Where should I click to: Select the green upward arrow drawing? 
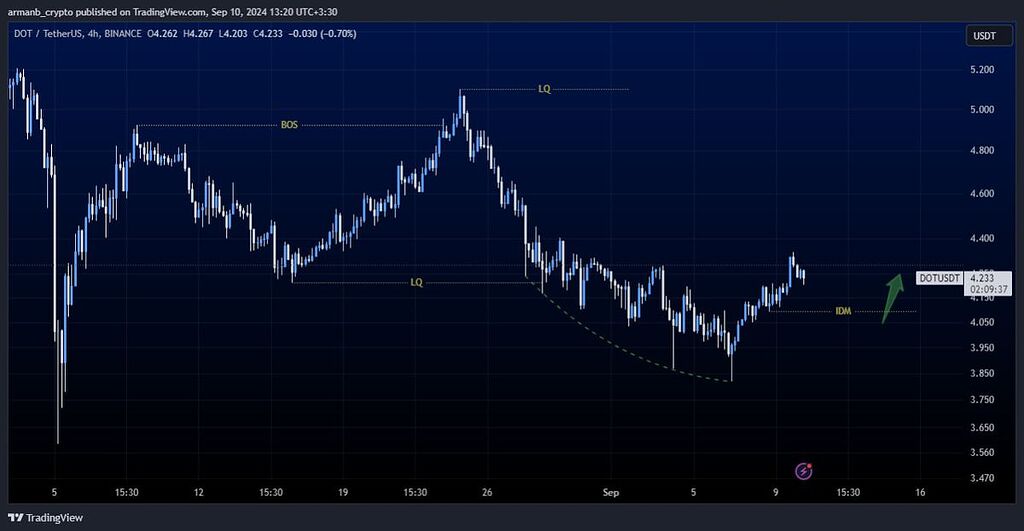point(892,298)
